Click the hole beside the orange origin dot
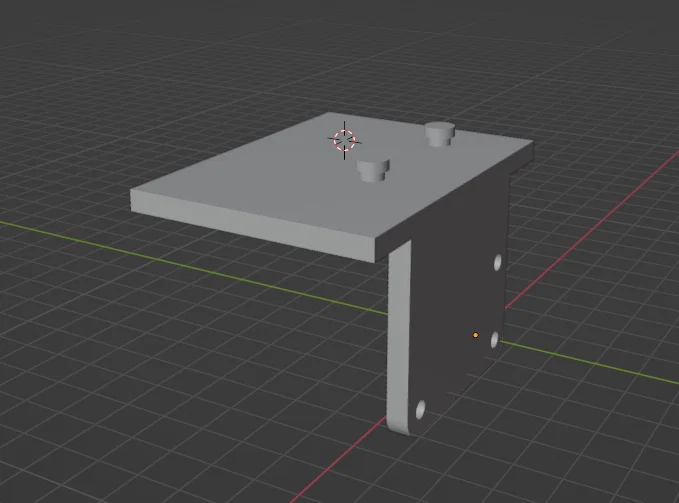The width and height of the screenshot is (679, 503). (495, 340)
